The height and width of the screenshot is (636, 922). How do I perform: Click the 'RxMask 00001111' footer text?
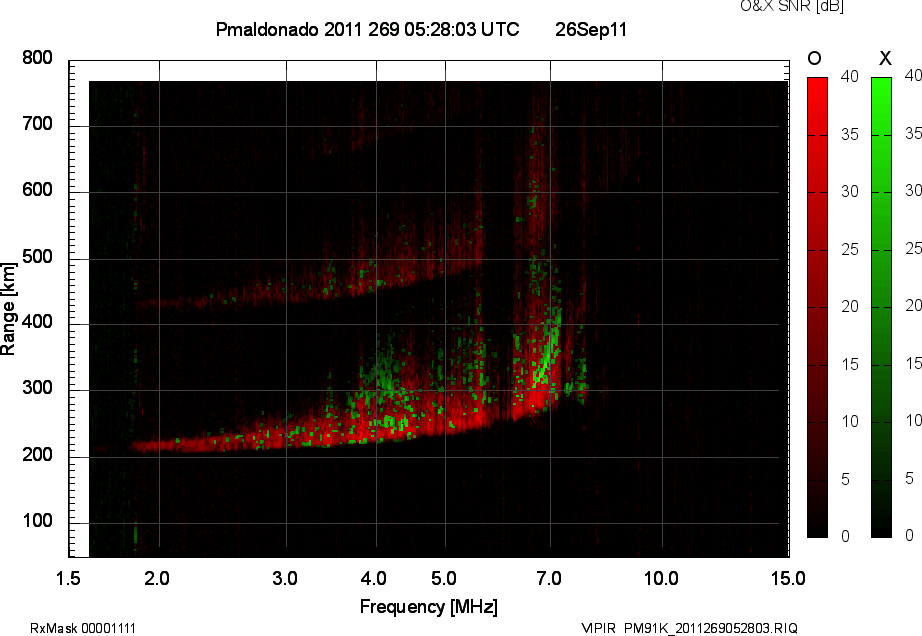pos(83,628)
